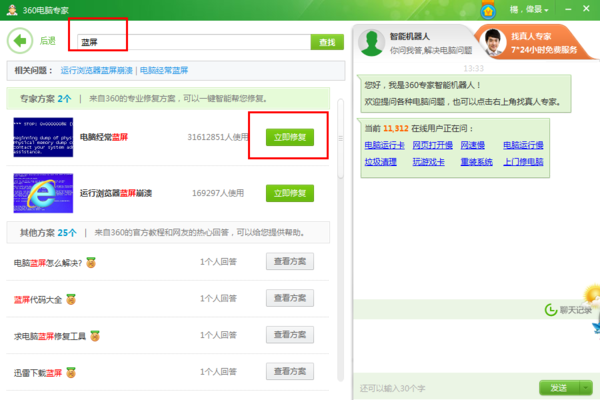Open question 蓝屏代码大全
The image size is (600, 400).
38,300
